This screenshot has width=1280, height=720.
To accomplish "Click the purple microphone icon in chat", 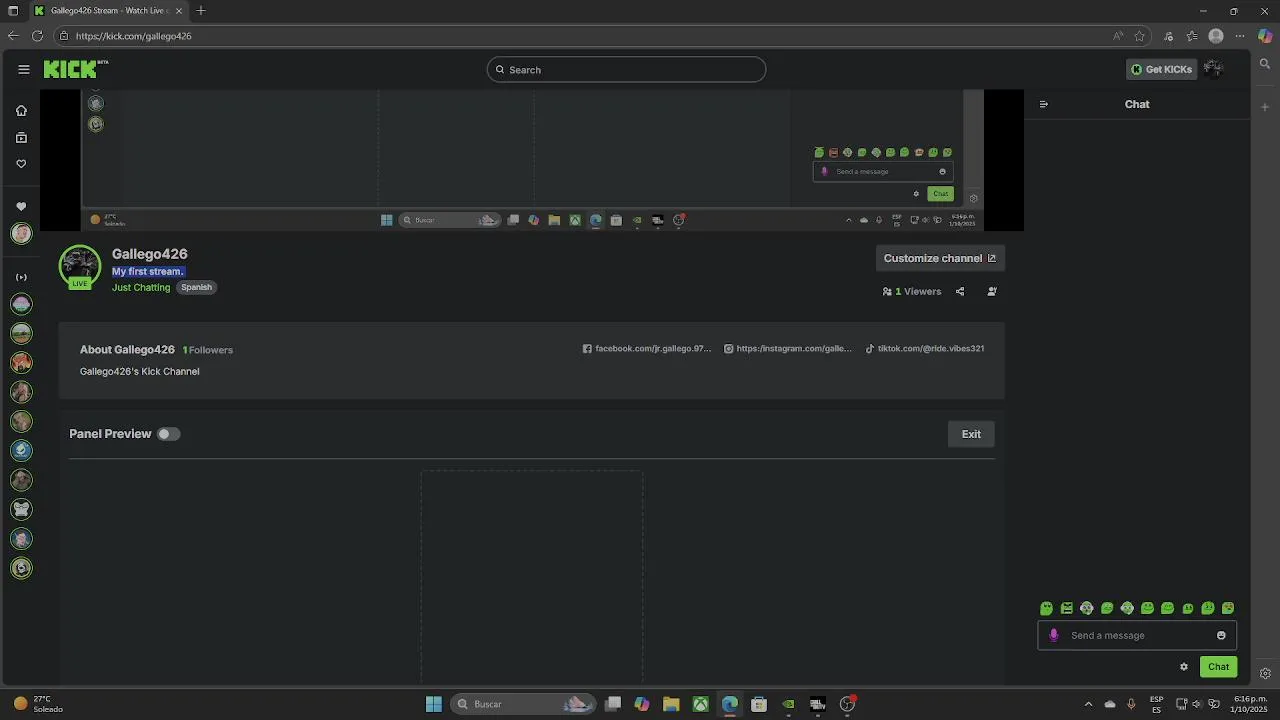I will click(x=1053, y=635).
